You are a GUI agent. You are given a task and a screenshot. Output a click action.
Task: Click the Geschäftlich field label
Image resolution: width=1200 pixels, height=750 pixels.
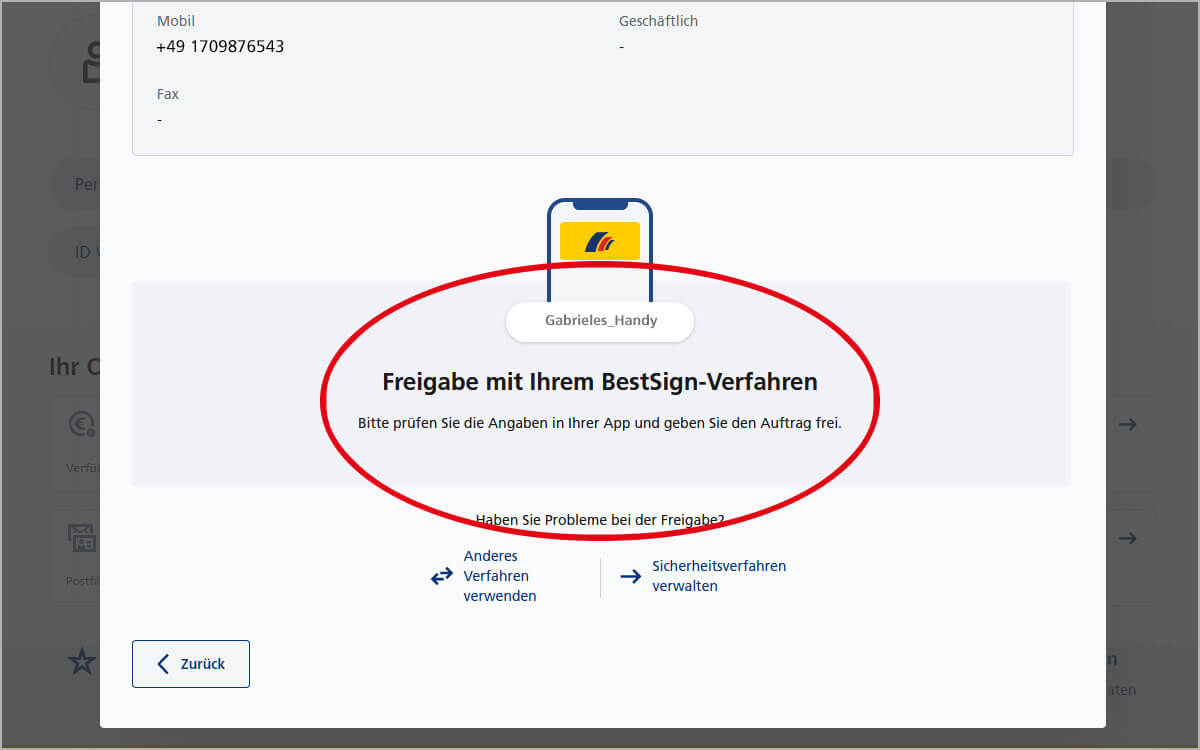pos(658,21)
